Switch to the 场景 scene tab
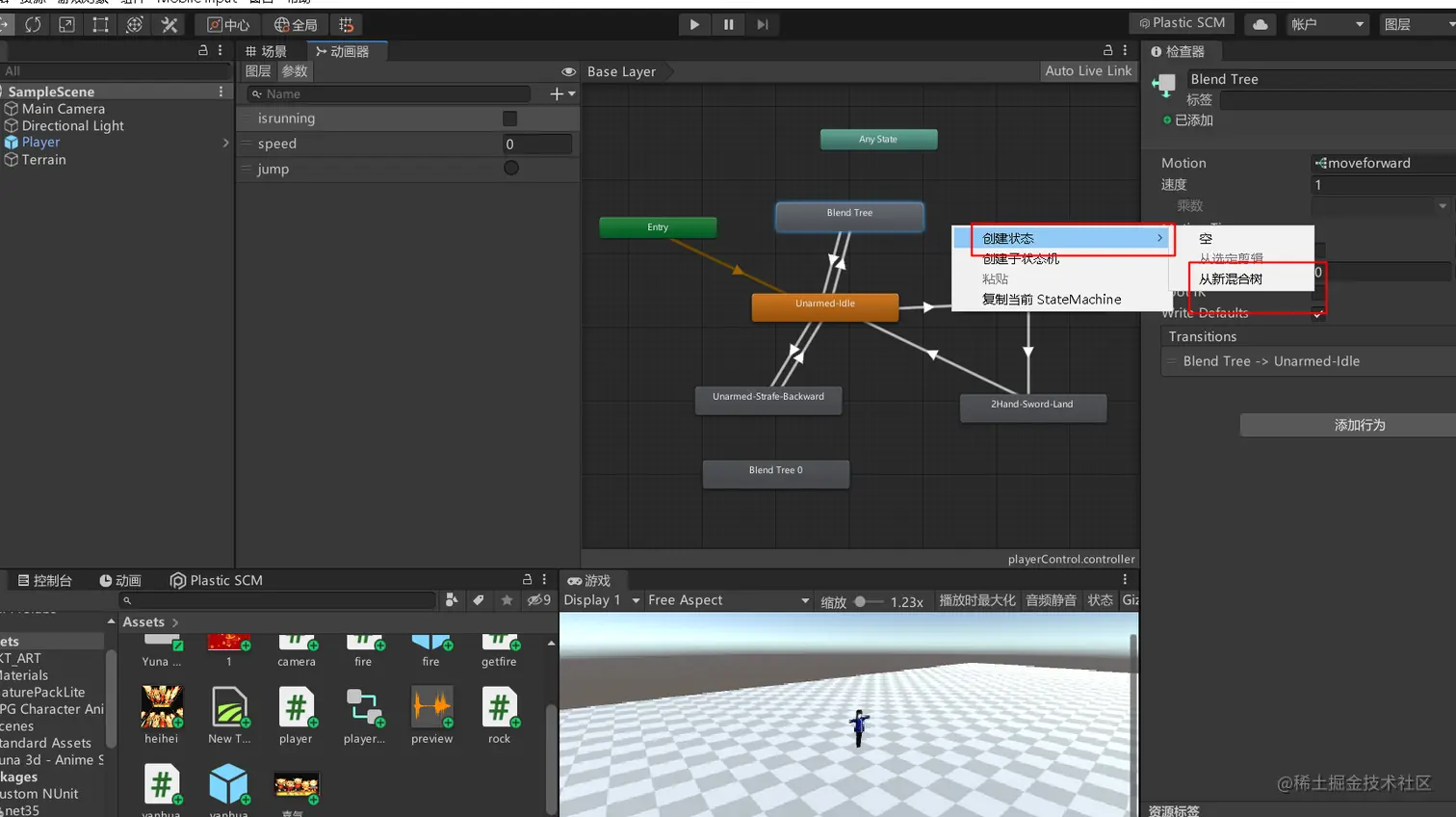The height and width of the screenshot is (817, 1456). point(267,51)
